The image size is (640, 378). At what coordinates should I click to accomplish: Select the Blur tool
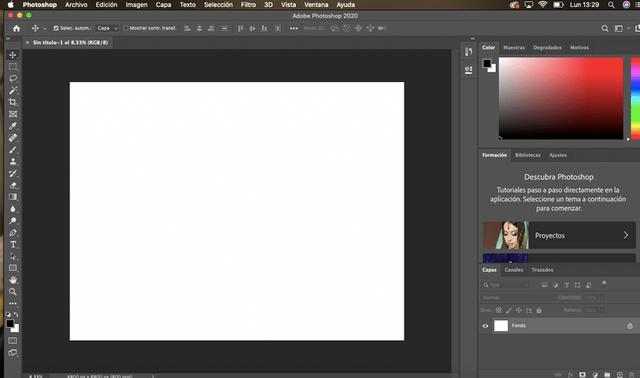[13, 209]
